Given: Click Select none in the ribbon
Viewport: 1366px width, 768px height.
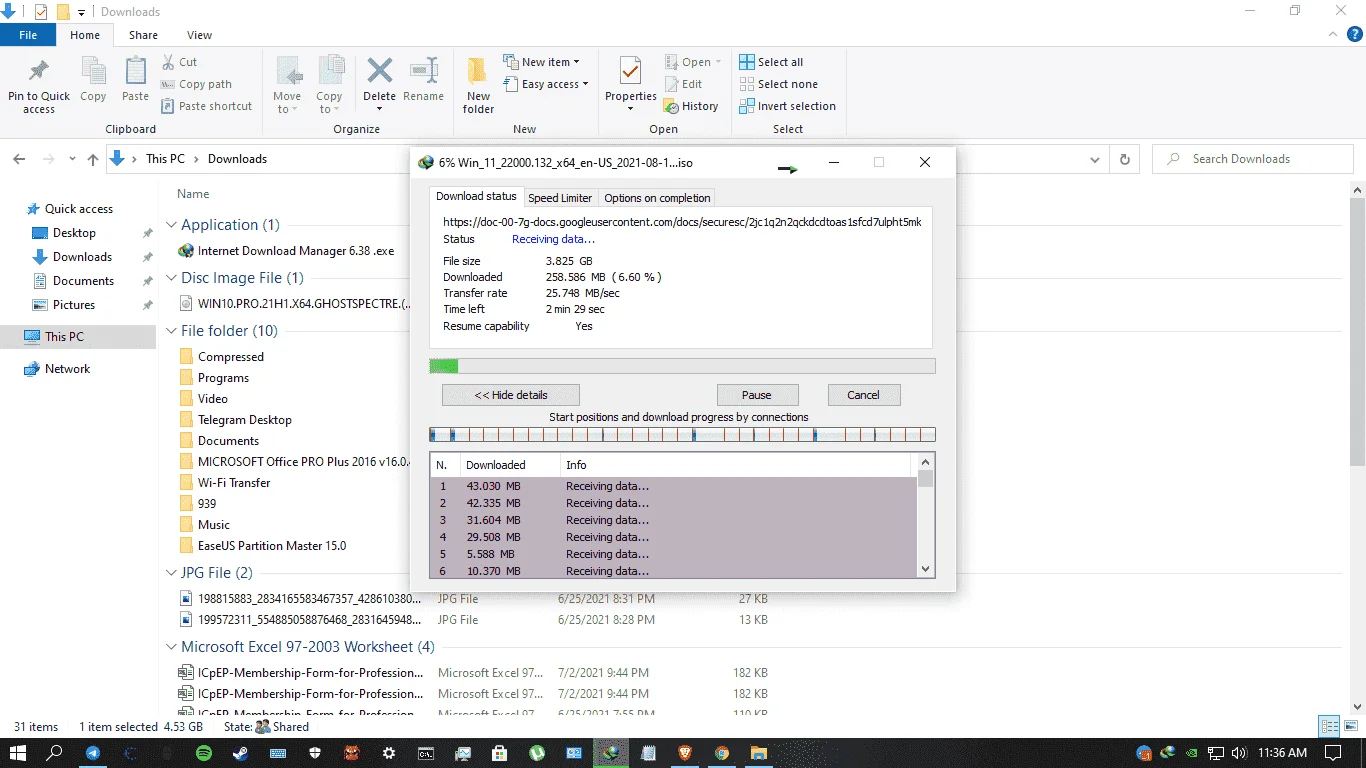Looking at the screenshot, I should click(778, 84).
